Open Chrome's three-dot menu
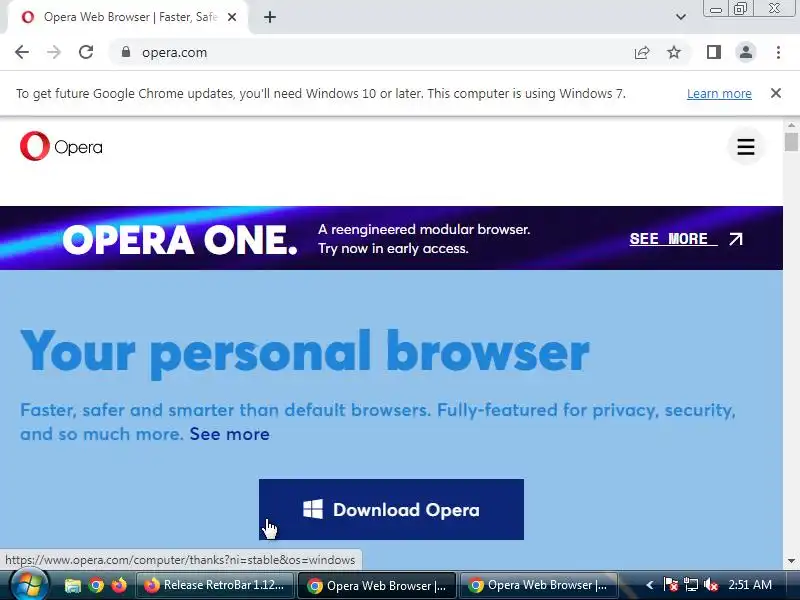This screenshot has height=600, width=800. coord(778,52)
